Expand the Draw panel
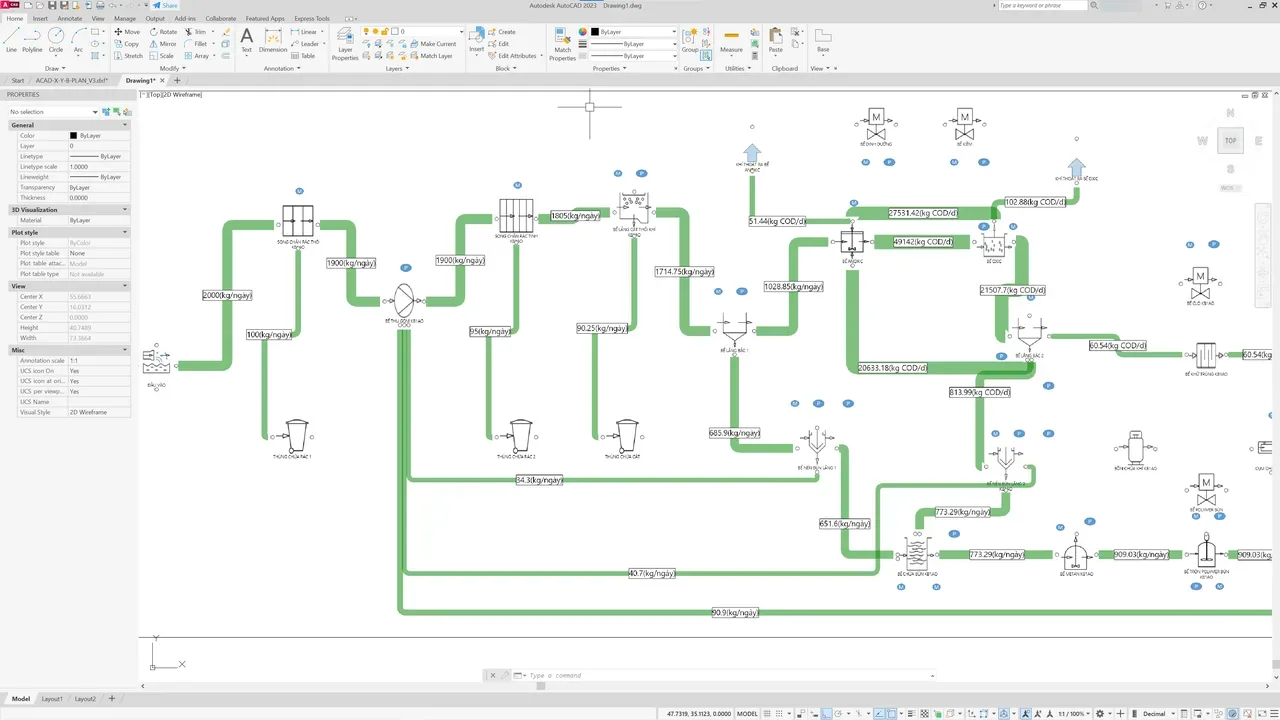The image size is (1280, 720). tap(53, 68)
